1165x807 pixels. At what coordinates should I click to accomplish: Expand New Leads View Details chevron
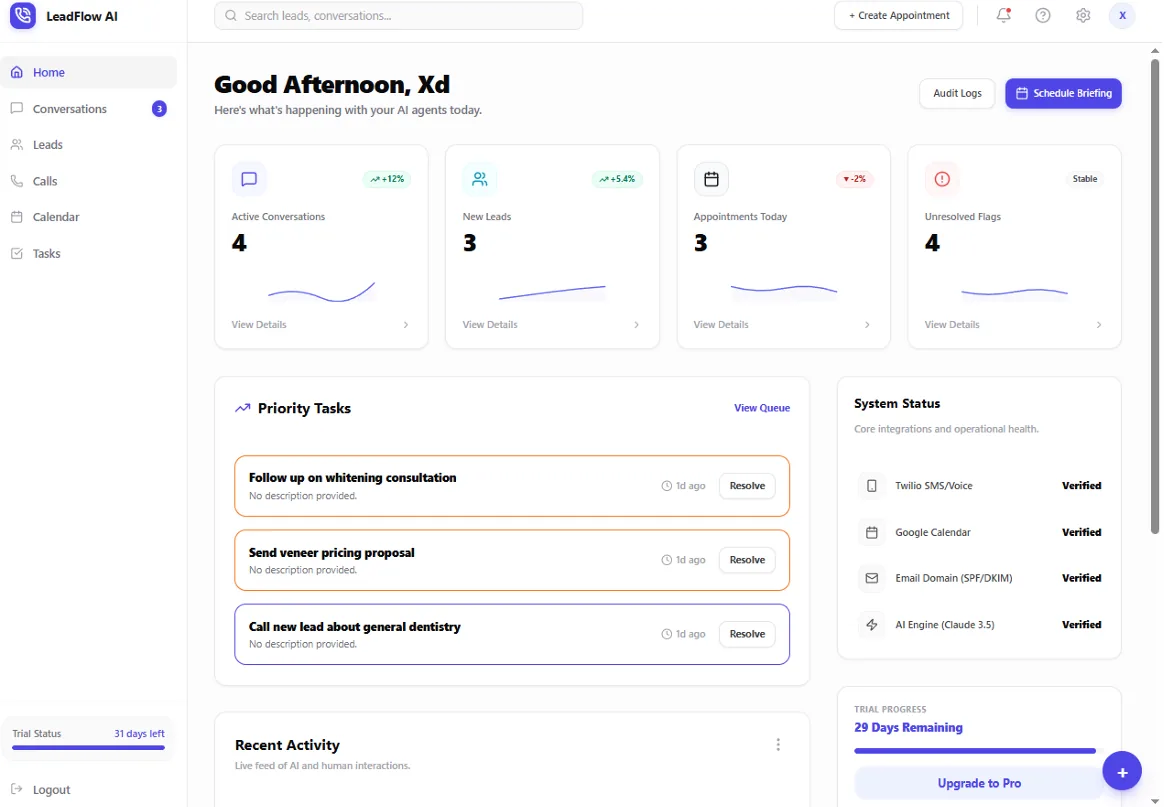click(637, 325)
